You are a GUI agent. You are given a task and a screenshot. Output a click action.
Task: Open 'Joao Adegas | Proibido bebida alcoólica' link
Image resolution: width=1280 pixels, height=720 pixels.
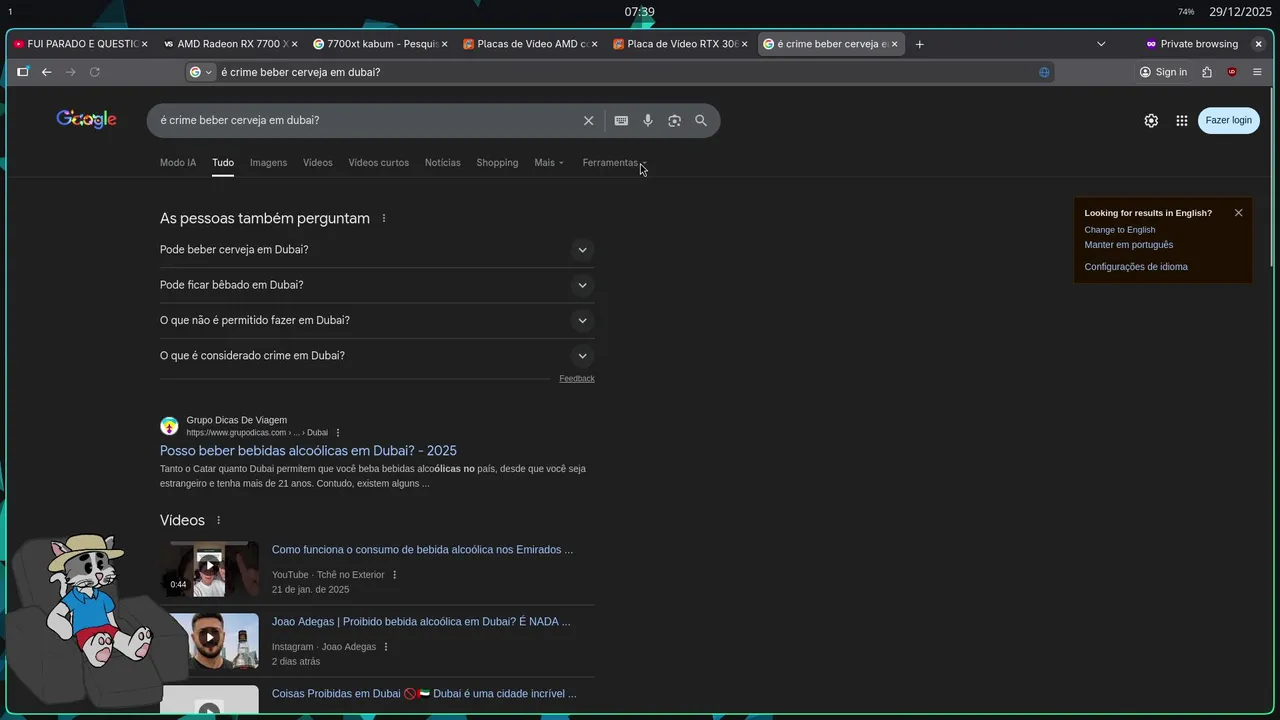[x=421, y=622]
